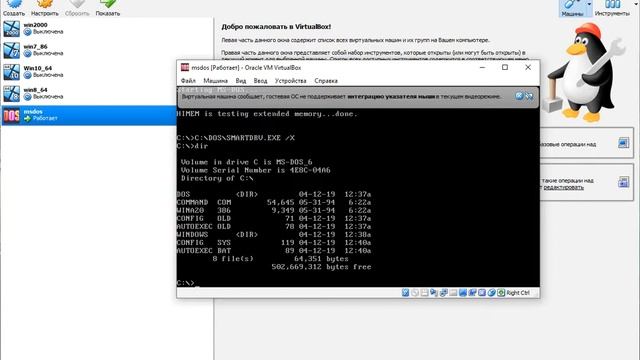
Task: Click the audio status bar icon
Action: (x=433, y=293)
